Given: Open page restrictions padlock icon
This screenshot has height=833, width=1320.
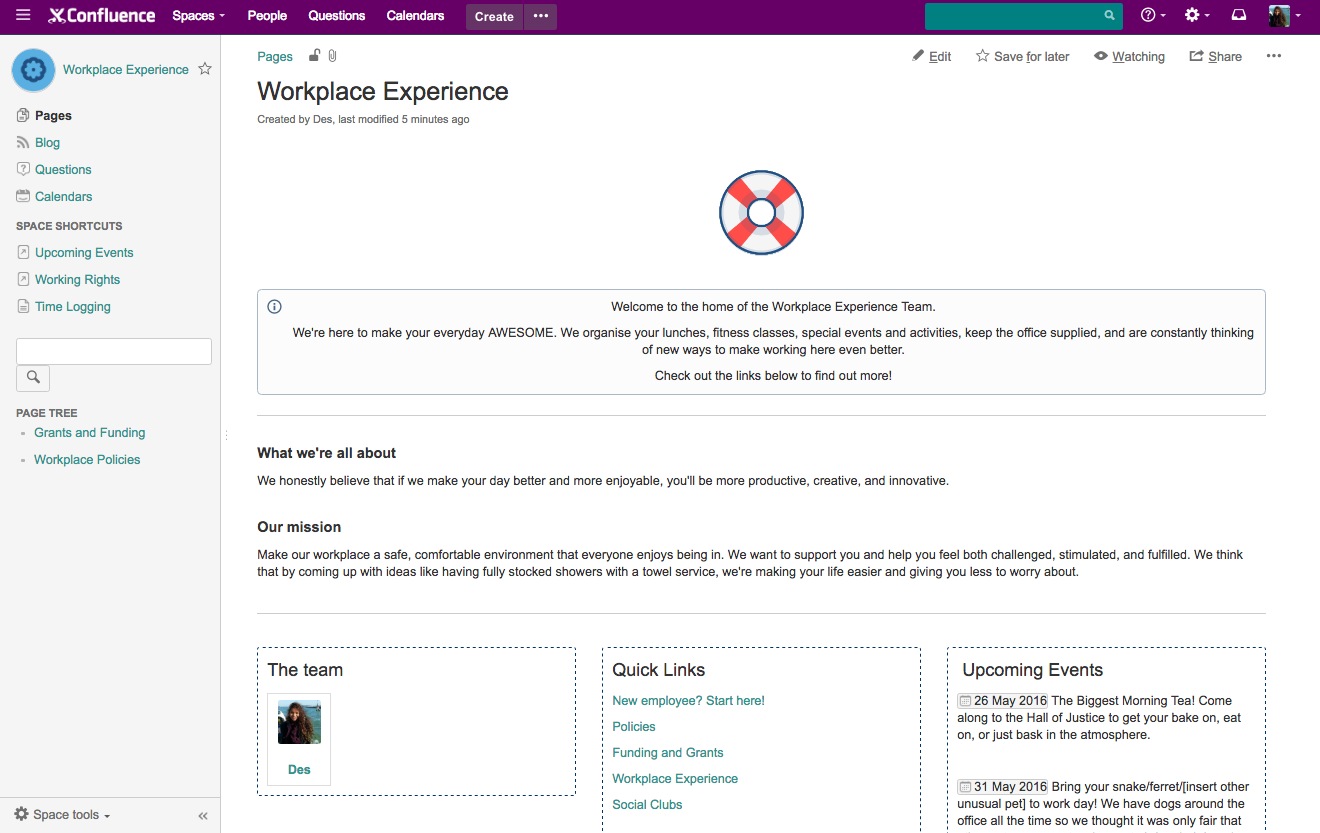Looking at the screenshot, I should pyautogui.click(x=313, y=56).
